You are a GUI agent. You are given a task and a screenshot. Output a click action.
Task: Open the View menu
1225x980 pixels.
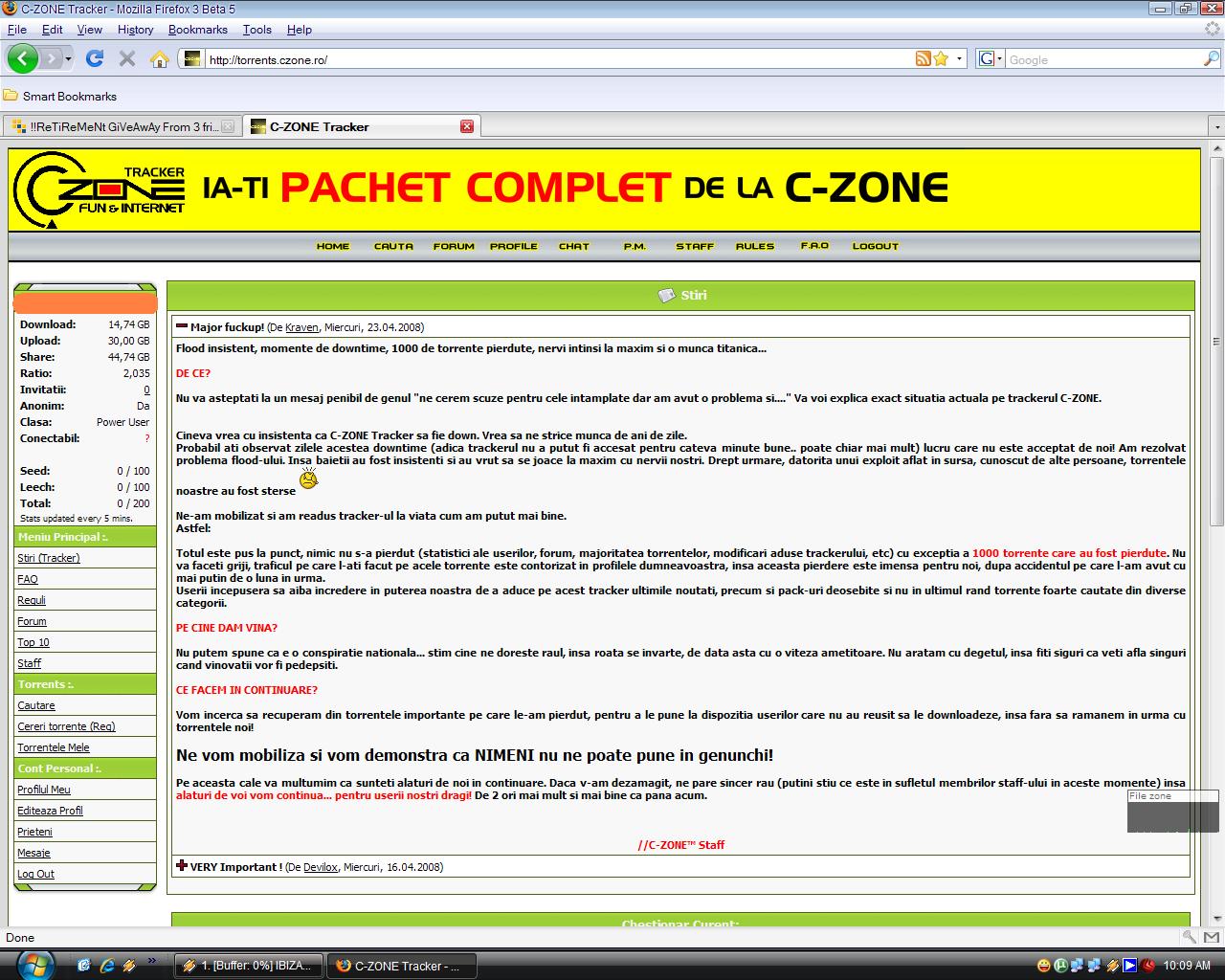click(90, 30)
